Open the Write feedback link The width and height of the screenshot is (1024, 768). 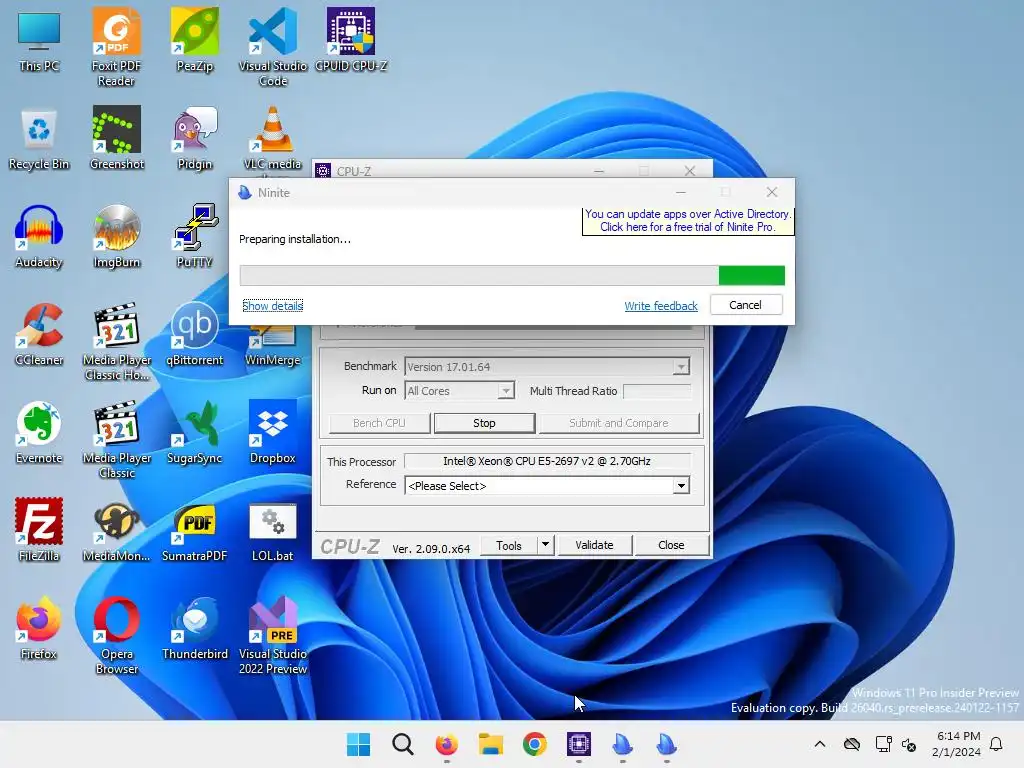tap(661, 306)
